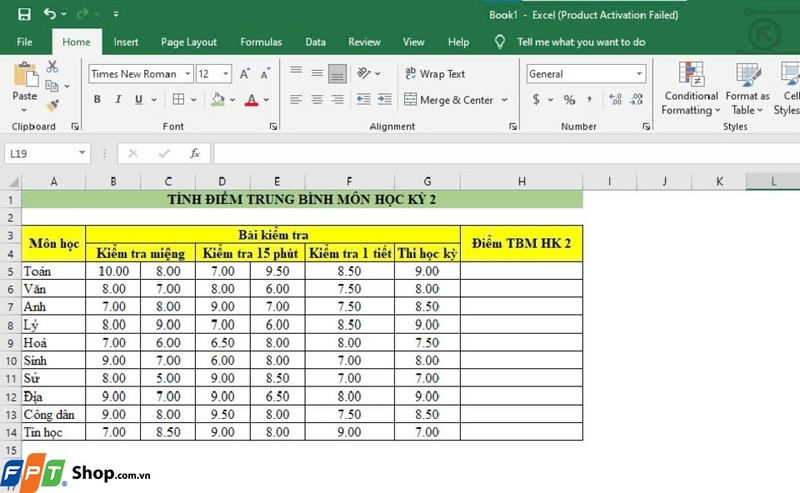Screen dimensions: 800x493
Task: Open the Times New Roman font dropdown
Action: click(185, 74)
